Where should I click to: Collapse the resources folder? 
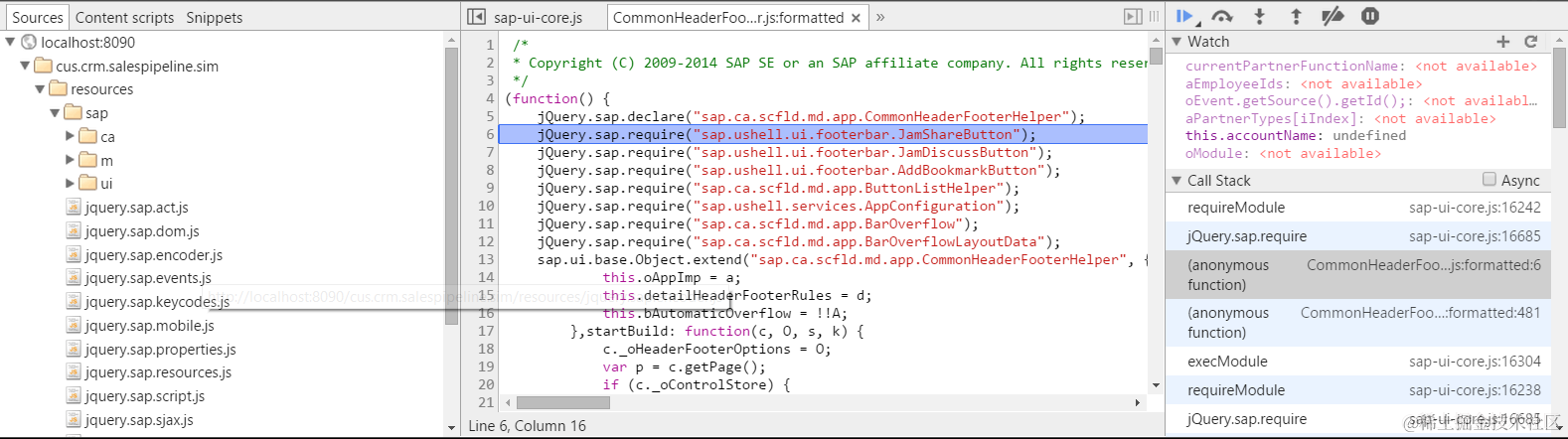click(40, 89)
